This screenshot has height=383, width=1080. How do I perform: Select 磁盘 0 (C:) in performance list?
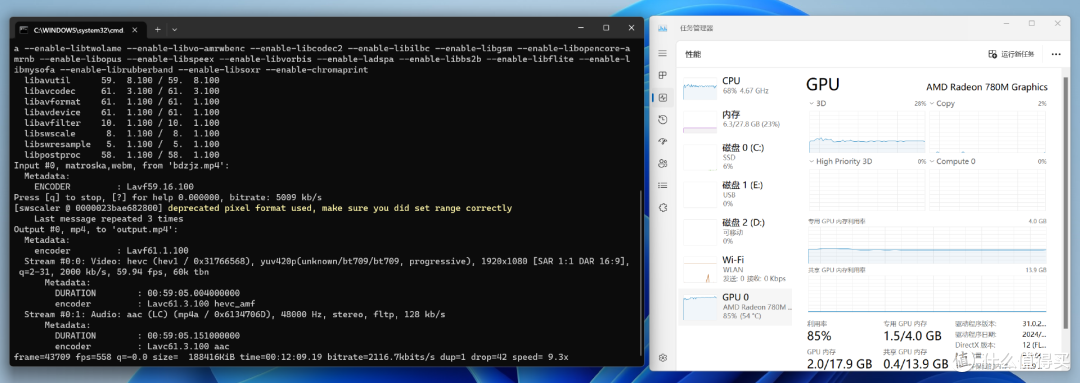(736, 156)
